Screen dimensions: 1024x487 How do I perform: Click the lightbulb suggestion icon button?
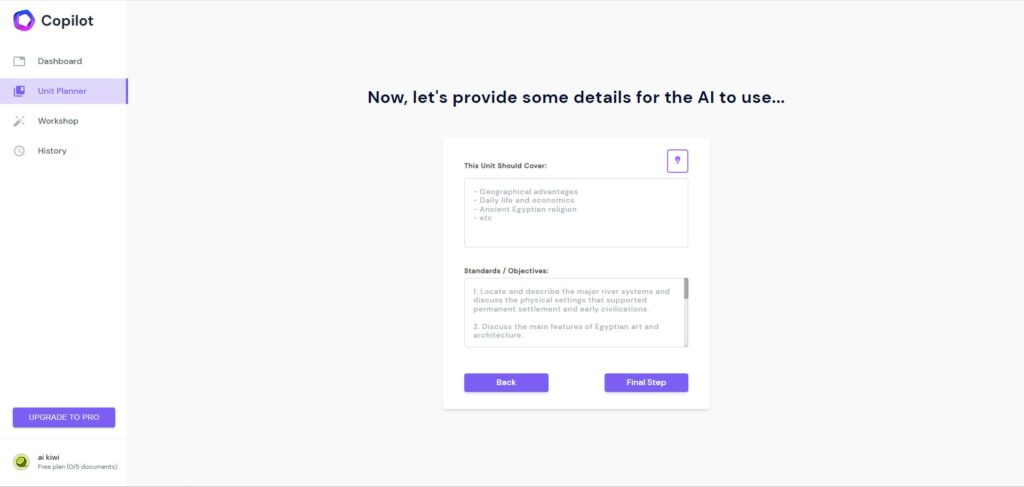[x=677, y=161]
